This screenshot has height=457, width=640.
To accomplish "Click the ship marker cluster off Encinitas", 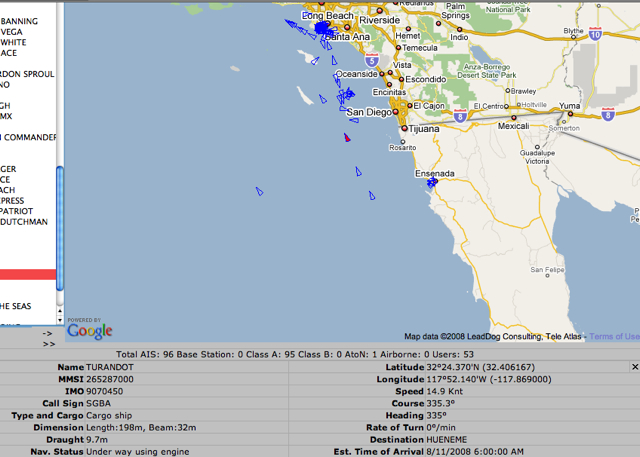I will point(345,96).
